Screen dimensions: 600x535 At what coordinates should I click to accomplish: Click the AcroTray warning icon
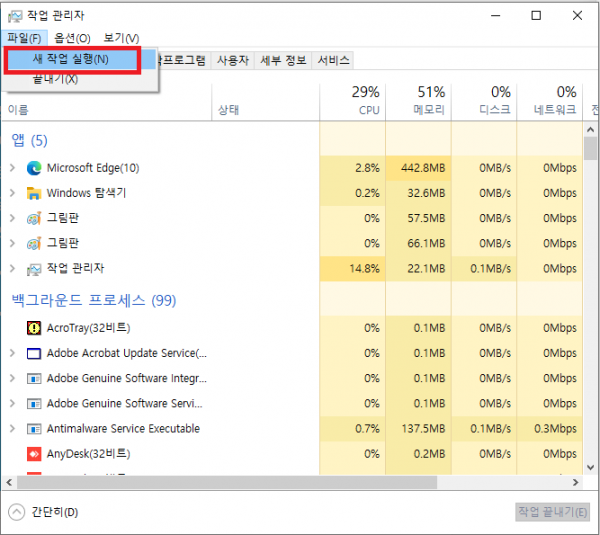click(x=34, y=328)
